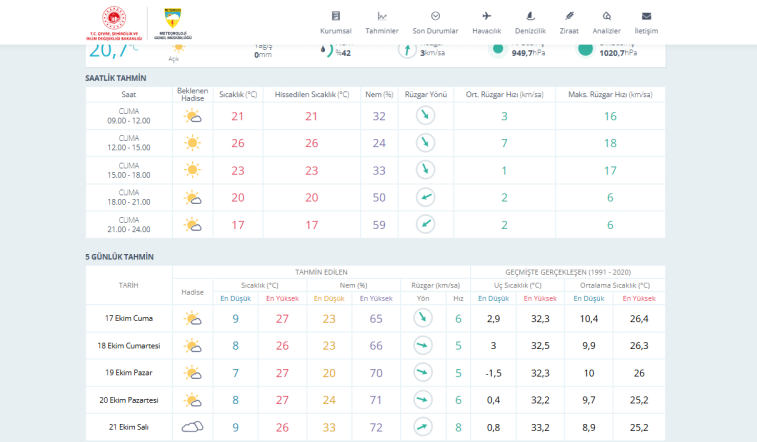The width and height of the screenshot is (757, 442).
Task: Click the Ziraat leaf icon
Action: (569, 16)
